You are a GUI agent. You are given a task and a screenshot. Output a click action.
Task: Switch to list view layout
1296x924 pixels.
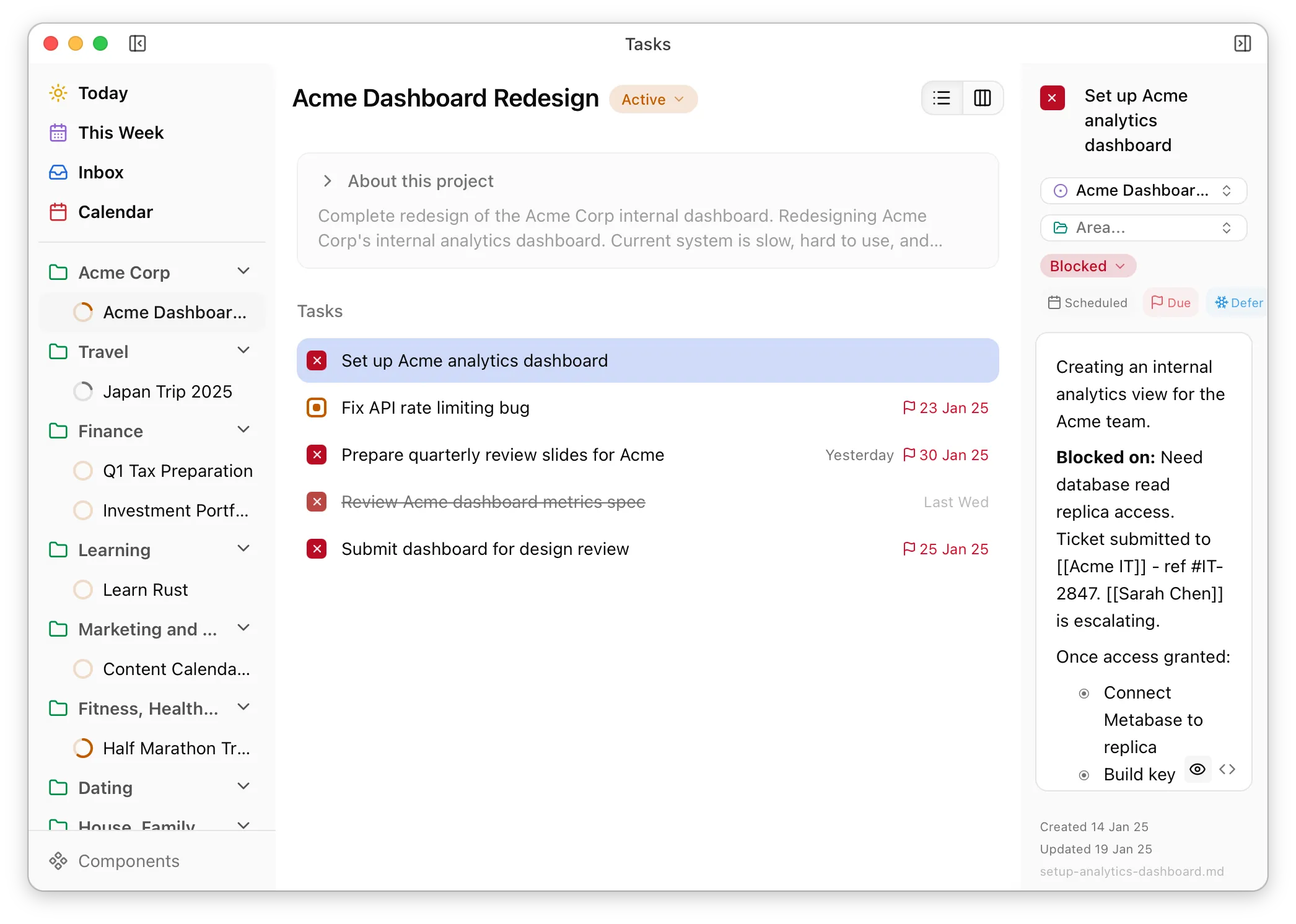pos(942,98)
